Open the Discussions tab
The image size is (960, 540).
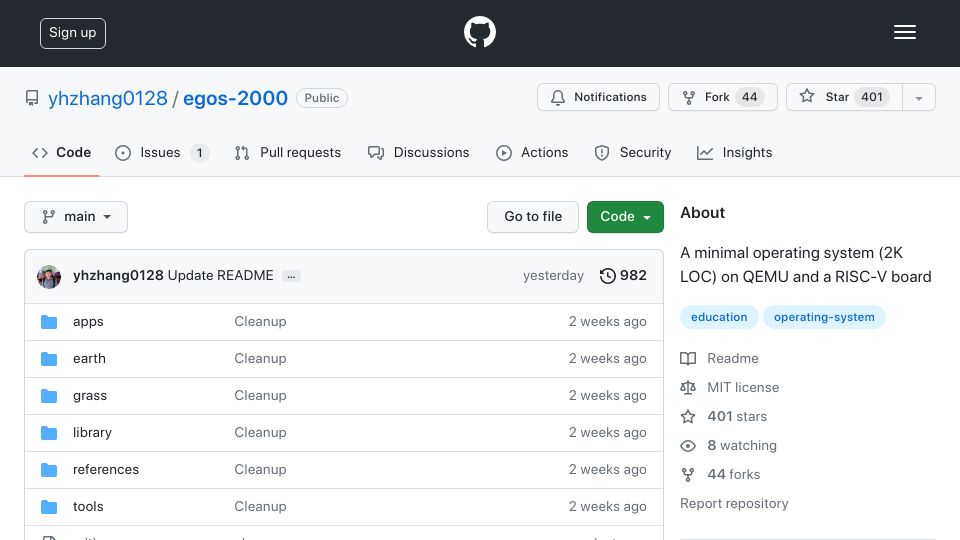(x=419, y=152)
